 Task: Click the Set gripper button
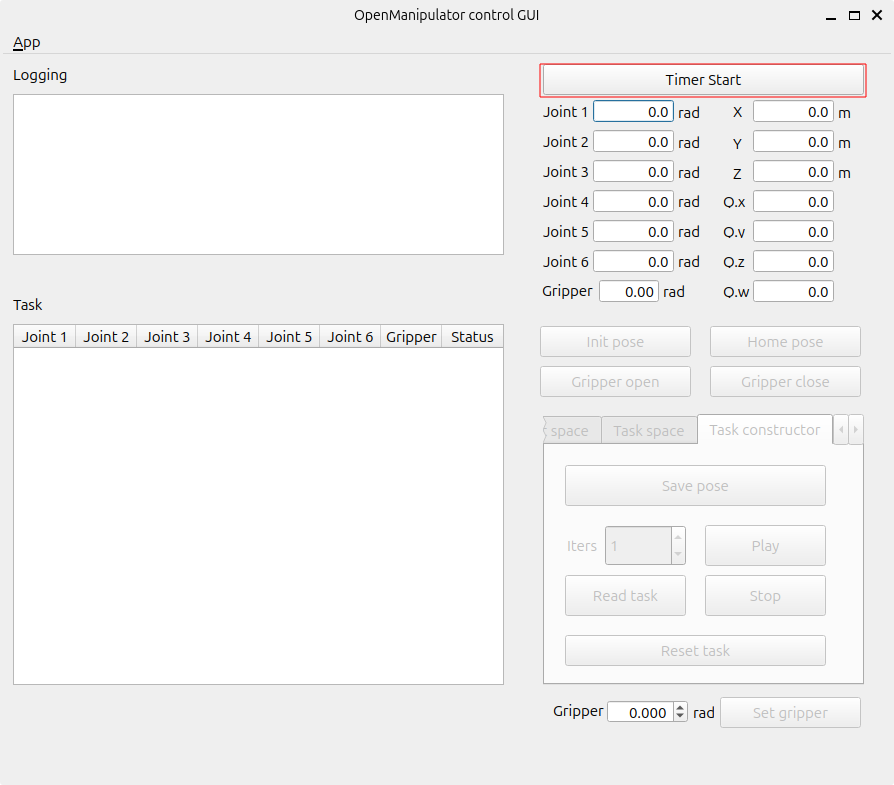(790, 713)
